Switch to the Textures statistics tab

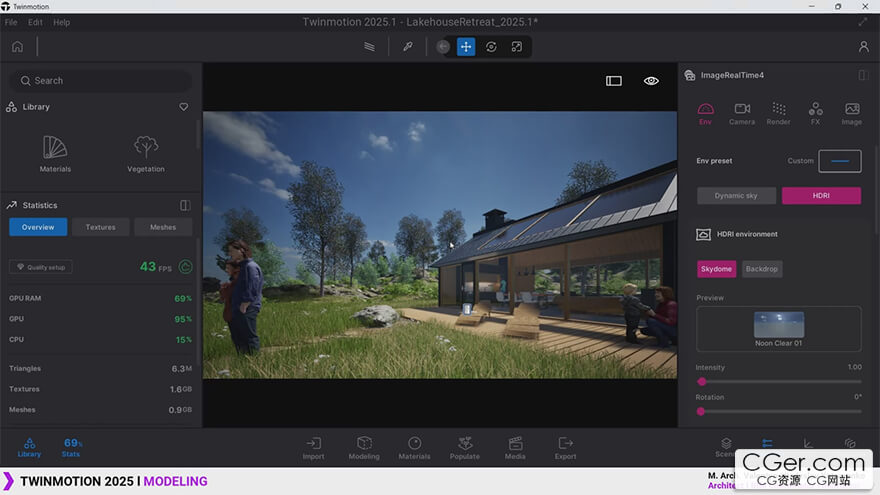100,227
